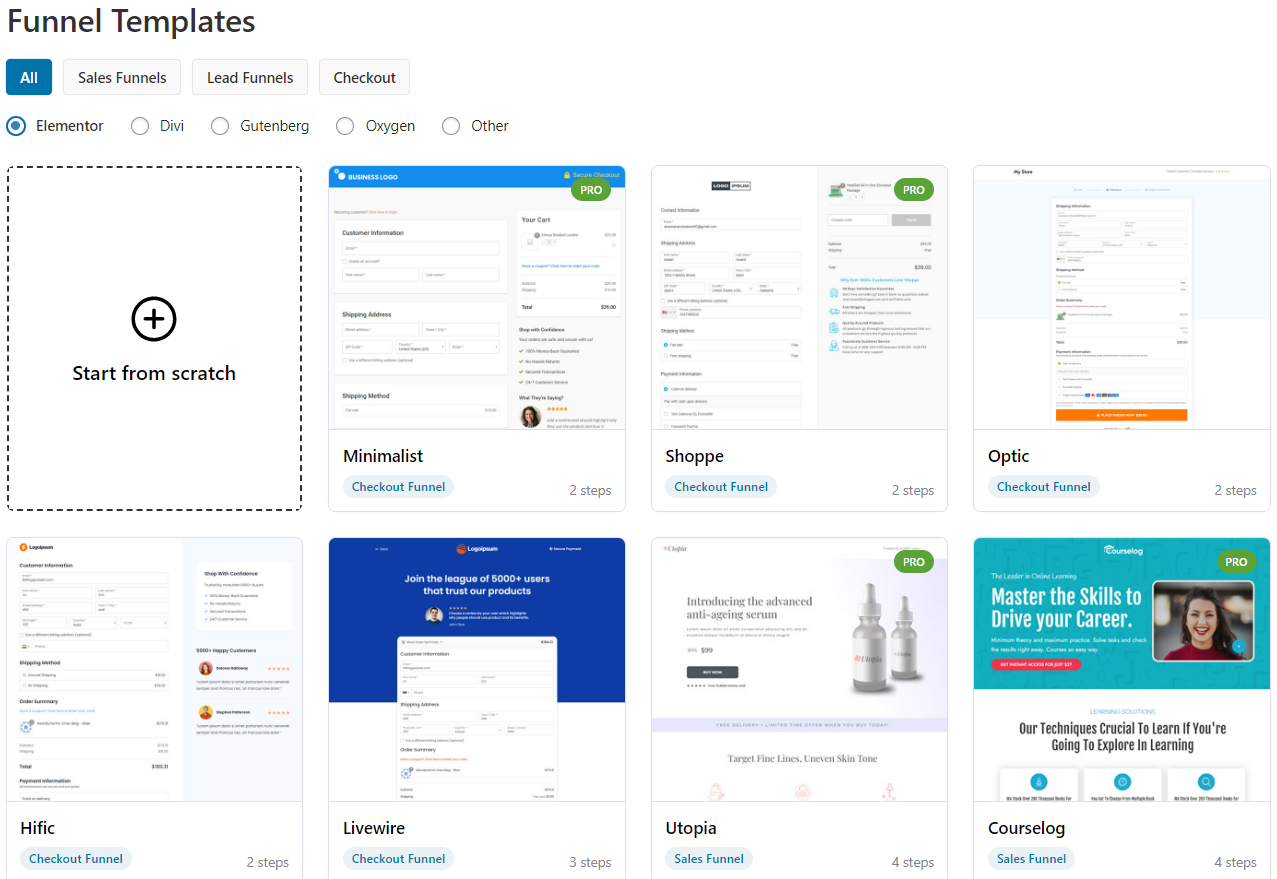Click '3 steps' text on Livewire card
The width and height of the screenshot is (1277, 879).
coord(590,862)
